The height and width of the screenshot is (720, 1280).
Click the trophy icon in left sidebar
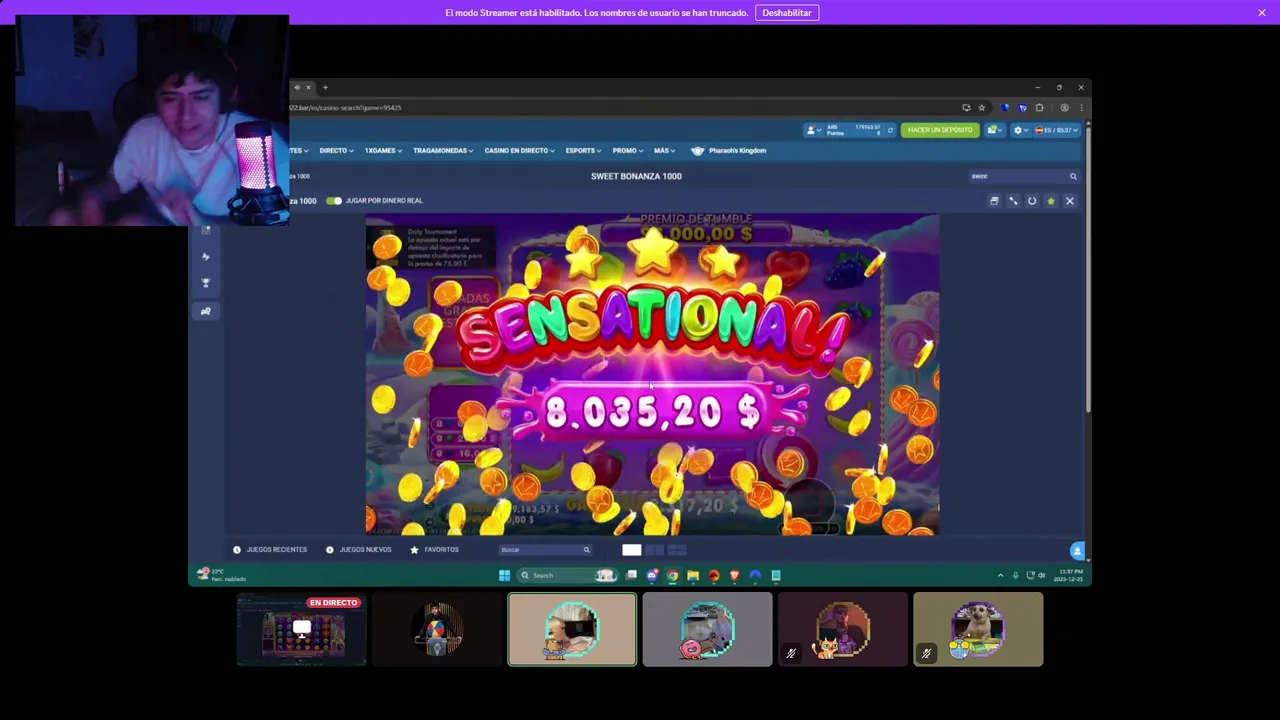pos(206,283)
